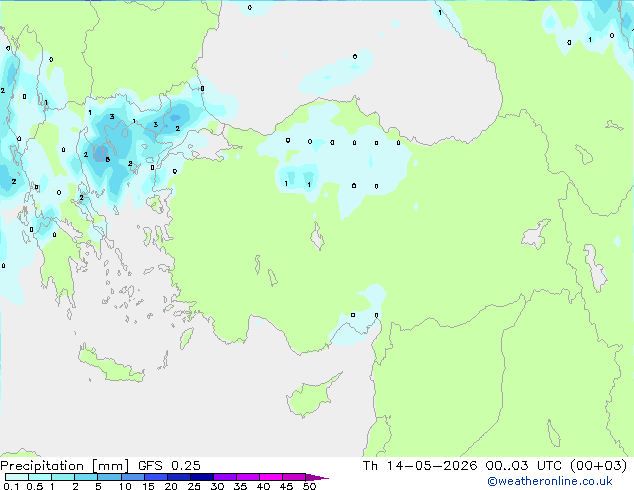This screenshot has width=634, height=490.
Task: Click the 5 precipitation value over northern Greece
Action: click(108, 160)
